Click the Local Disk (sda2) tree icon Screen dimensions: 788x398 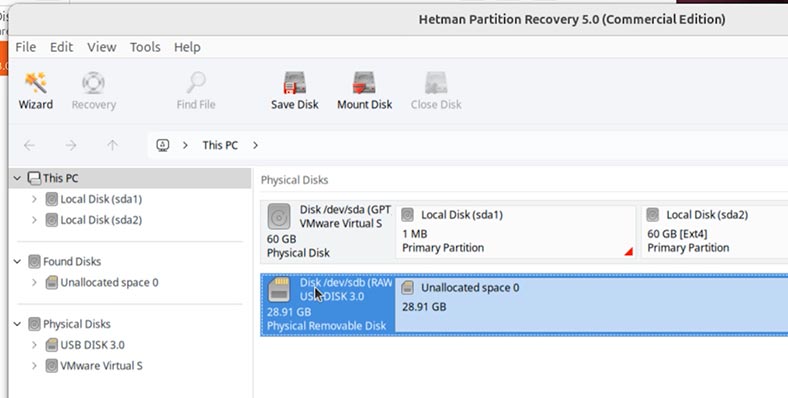pyautogui.click(x=51, y=220)
